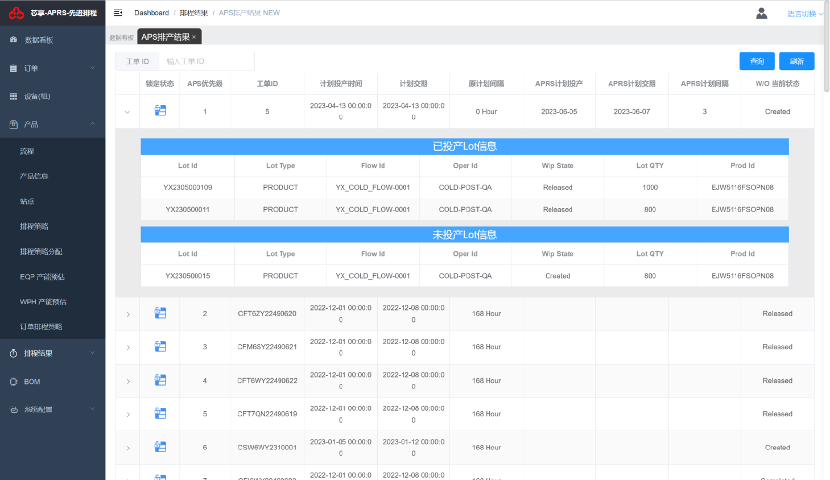Click lock status icon for CSW6WY2310001 row
This screenshot has width=830, height=480.
160,447
